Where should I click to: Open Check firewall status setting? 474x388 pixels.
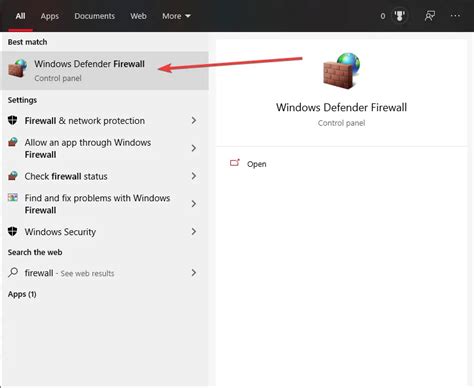(105, 176)
